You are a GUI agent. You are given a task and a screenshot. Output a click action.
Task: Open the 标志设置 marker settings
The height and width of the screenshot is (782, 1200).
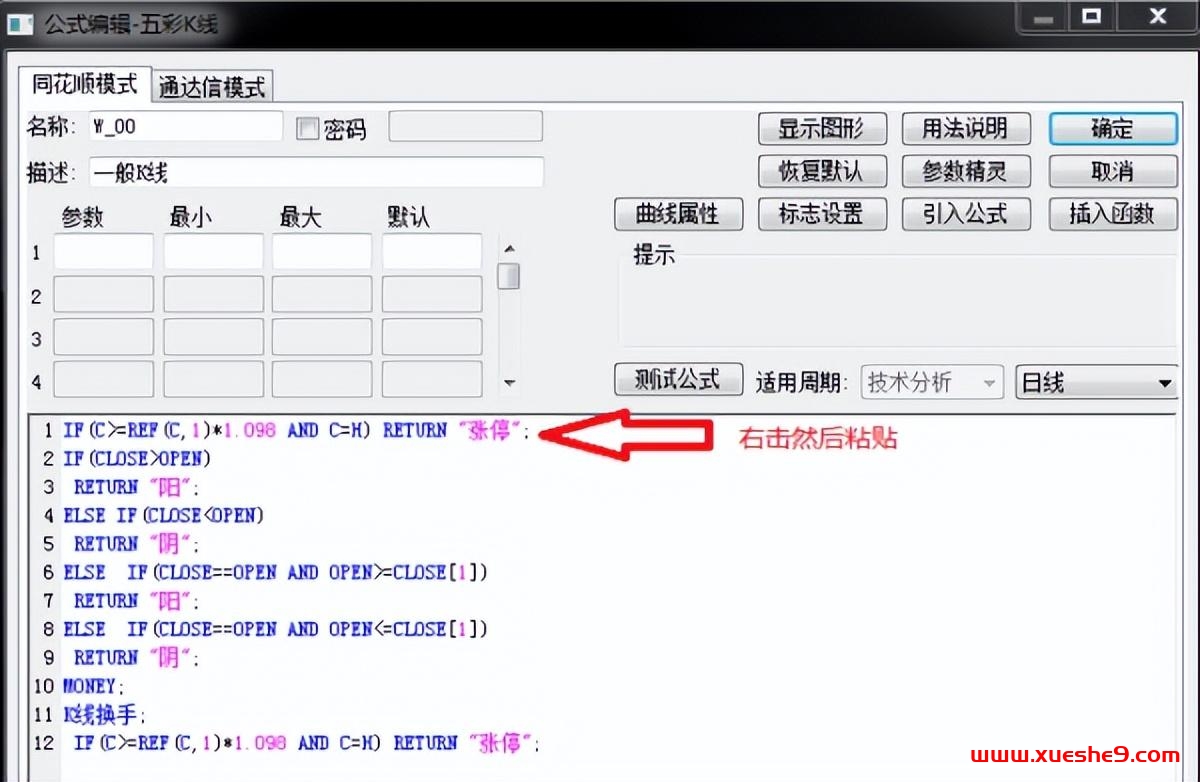(822, 214)
